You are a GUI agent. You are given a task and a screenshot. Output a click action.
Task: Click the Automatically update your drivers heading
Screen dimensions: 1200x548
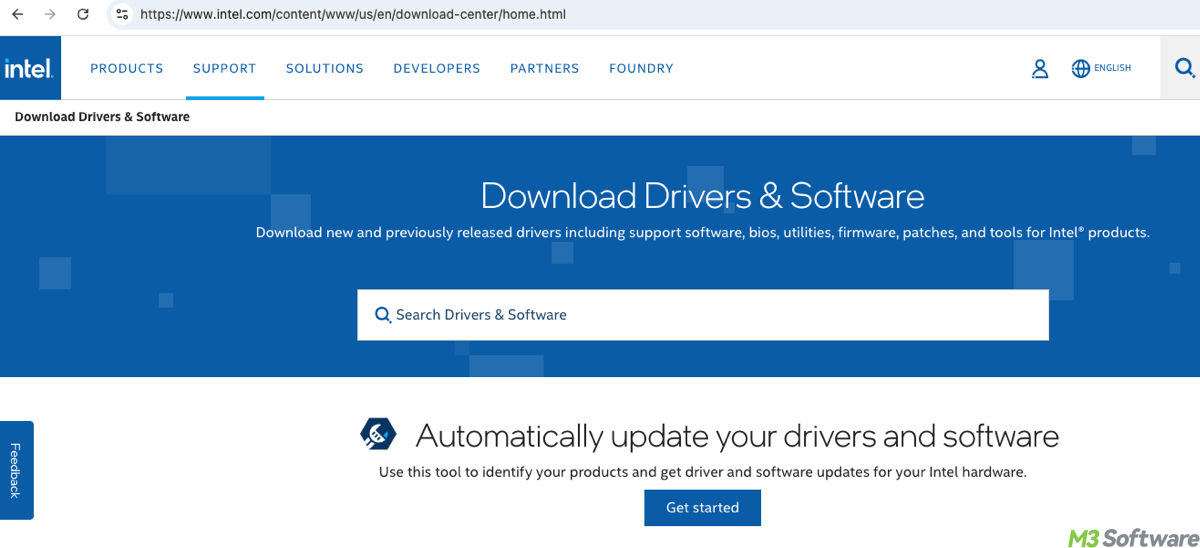coord(737,436)
